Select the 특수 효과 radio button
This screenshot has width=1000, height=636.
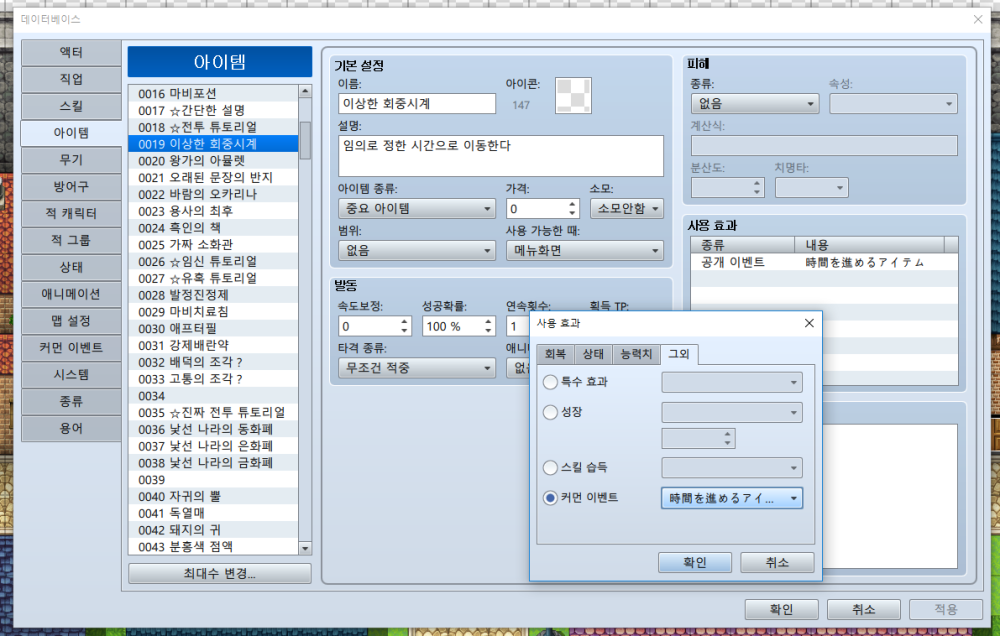click(551, 381)
